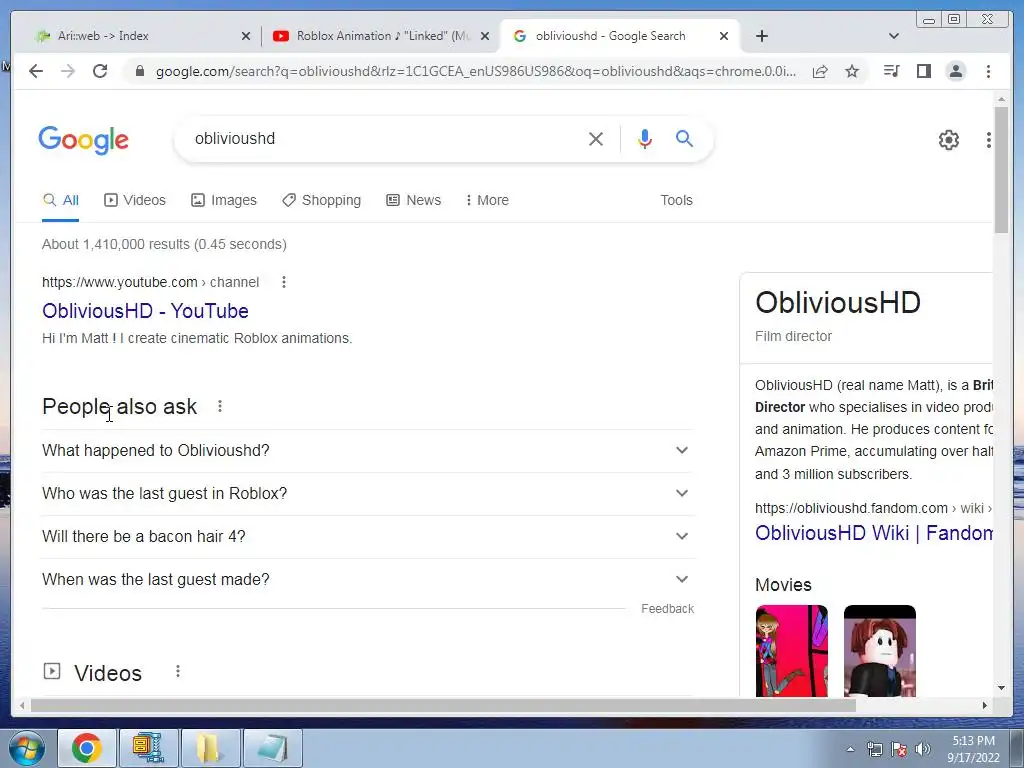Open Google quick settings gear
The image size is (1024, 768).
click(948, 140)
